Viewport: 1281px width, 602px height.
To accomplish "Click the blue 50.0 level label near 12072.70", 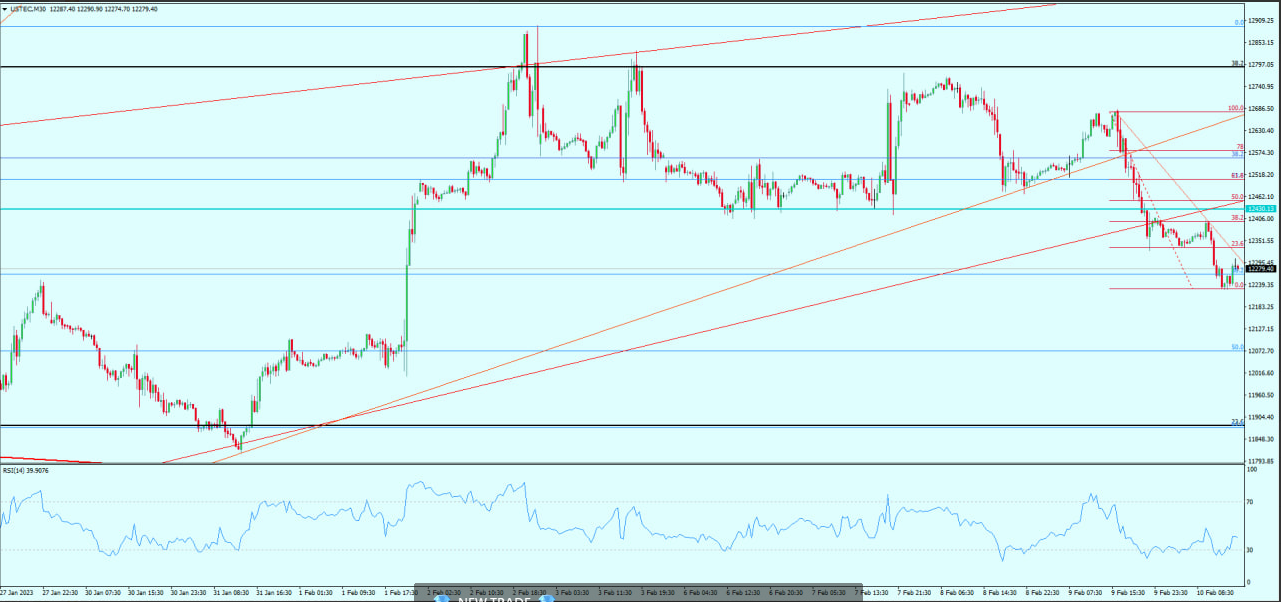I will (1237, 347).
